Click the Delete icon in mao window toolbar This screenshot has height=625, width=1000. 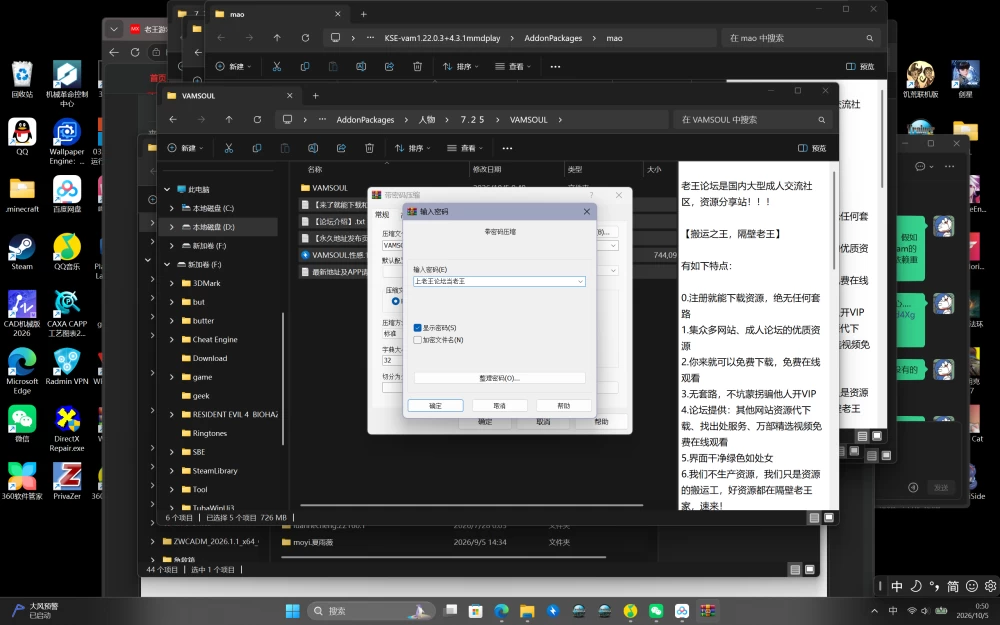click(417, 66)
